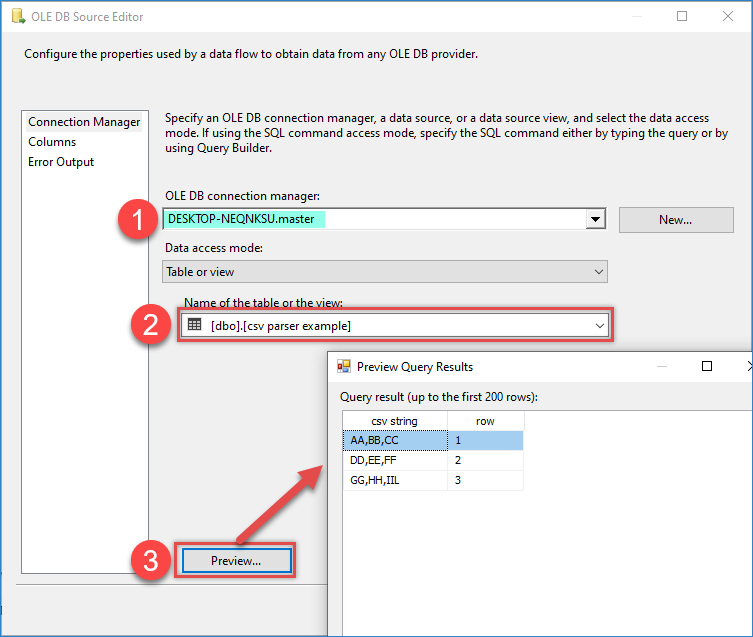Screen dimensions: 753x637
Task: Select the DD,EE,FF result row
Action: [394, 460]
